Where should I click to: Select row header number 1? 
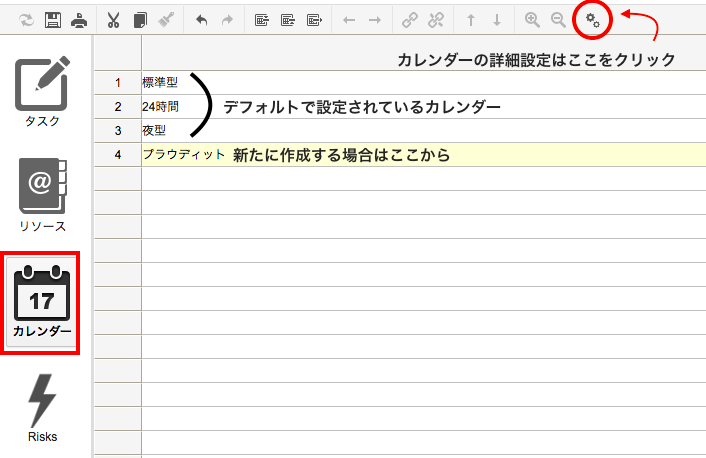pyautogui.click(x=118, y=82)
